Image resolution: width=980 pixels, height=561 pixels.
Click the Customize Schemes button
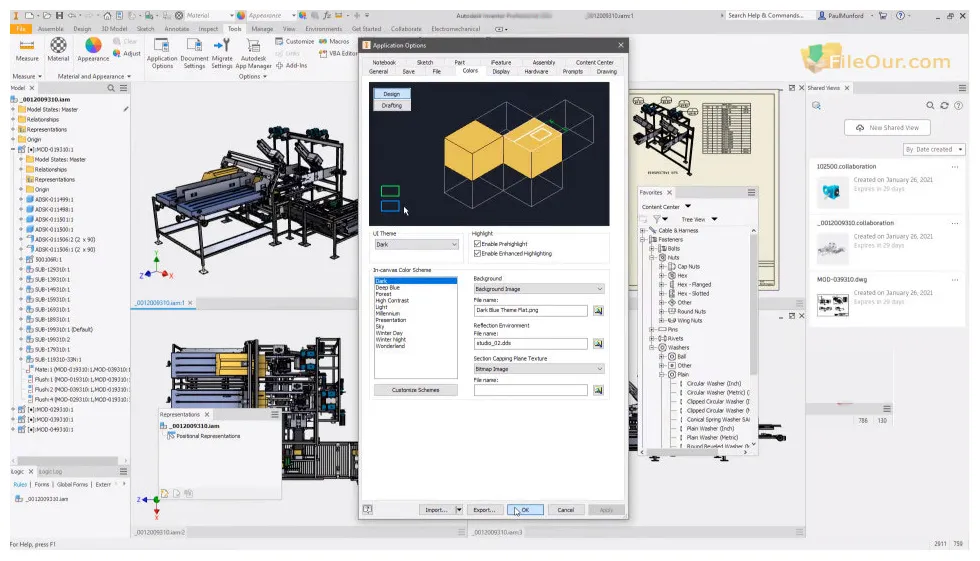[416, 390]
